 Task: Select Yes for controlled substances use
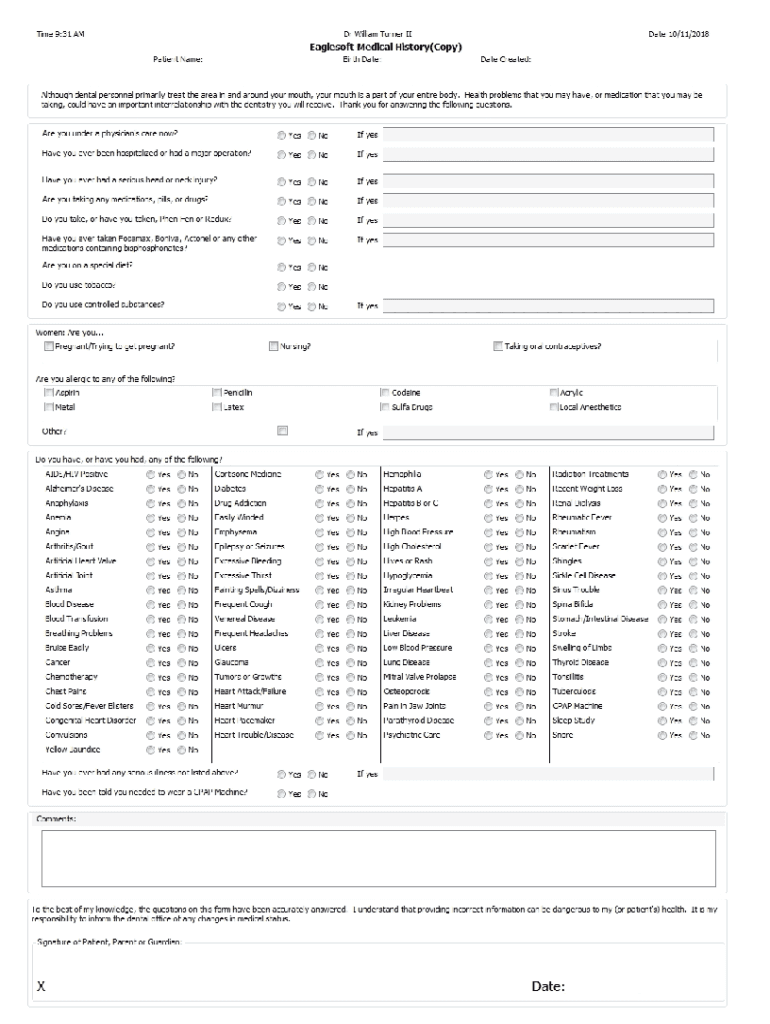(x=281, y=306)
